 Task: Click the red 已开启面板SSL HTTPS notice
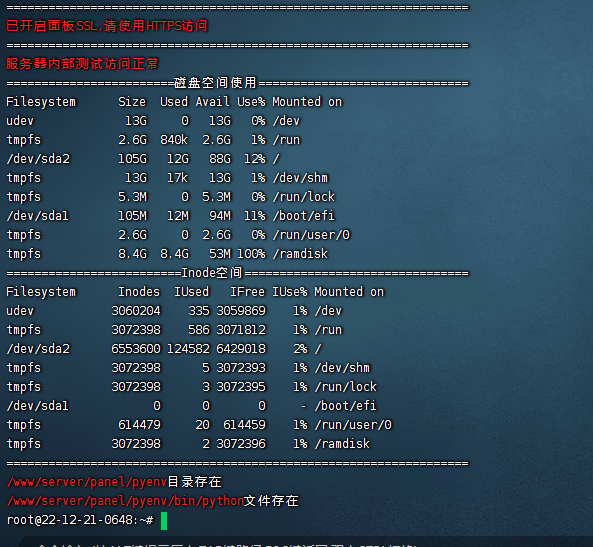point(107,26)
